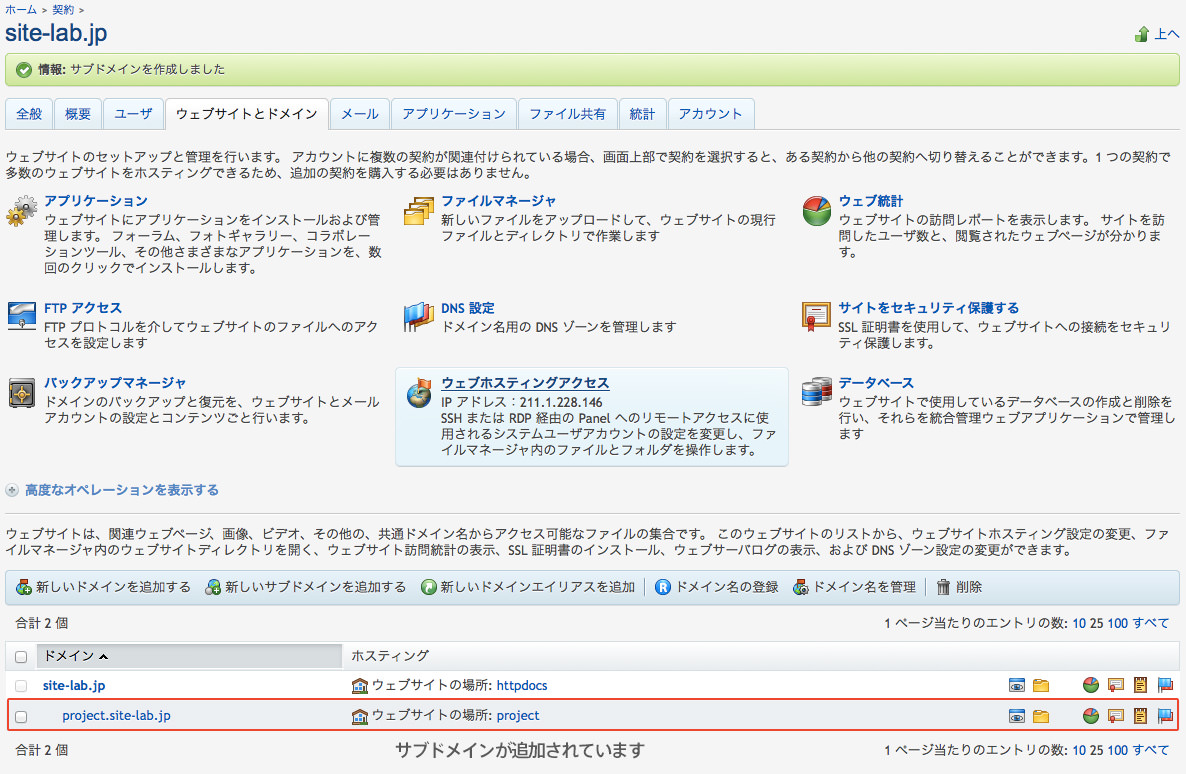Click the バックアップマネージャ safe icon
Viewport: 1186px width, 774px height.
pos(21,393)
